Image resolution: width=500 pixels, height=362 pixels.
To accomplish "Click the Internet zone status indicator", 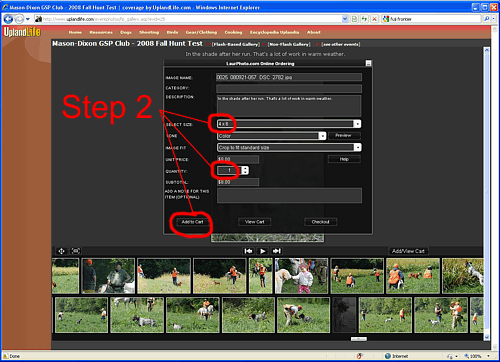I will click(x=397, y=356).
